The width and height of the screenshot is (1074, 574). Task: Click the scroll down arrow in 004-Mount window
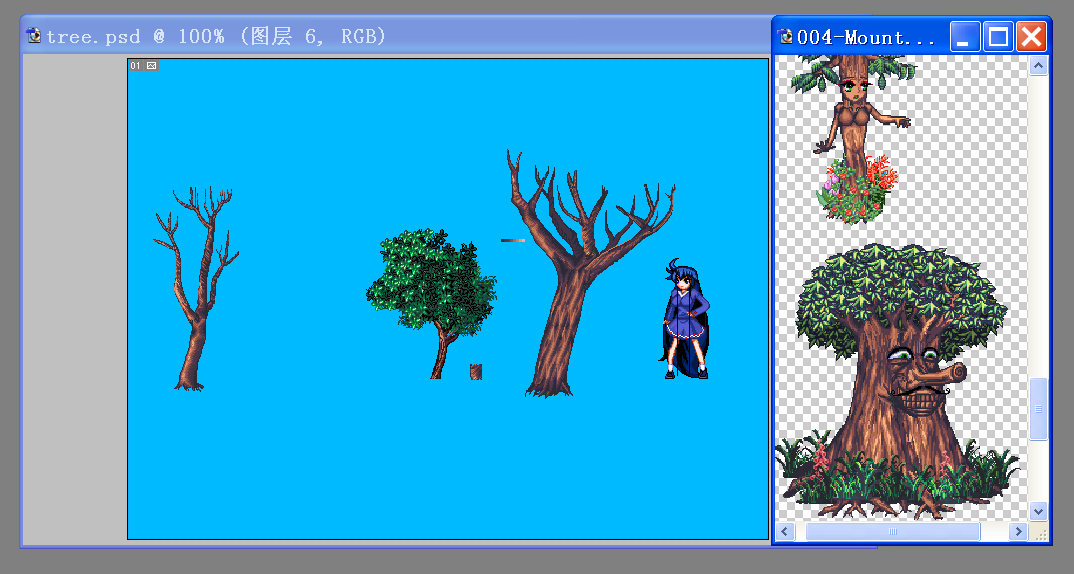pyautogui.click(x=1038, y=511)
